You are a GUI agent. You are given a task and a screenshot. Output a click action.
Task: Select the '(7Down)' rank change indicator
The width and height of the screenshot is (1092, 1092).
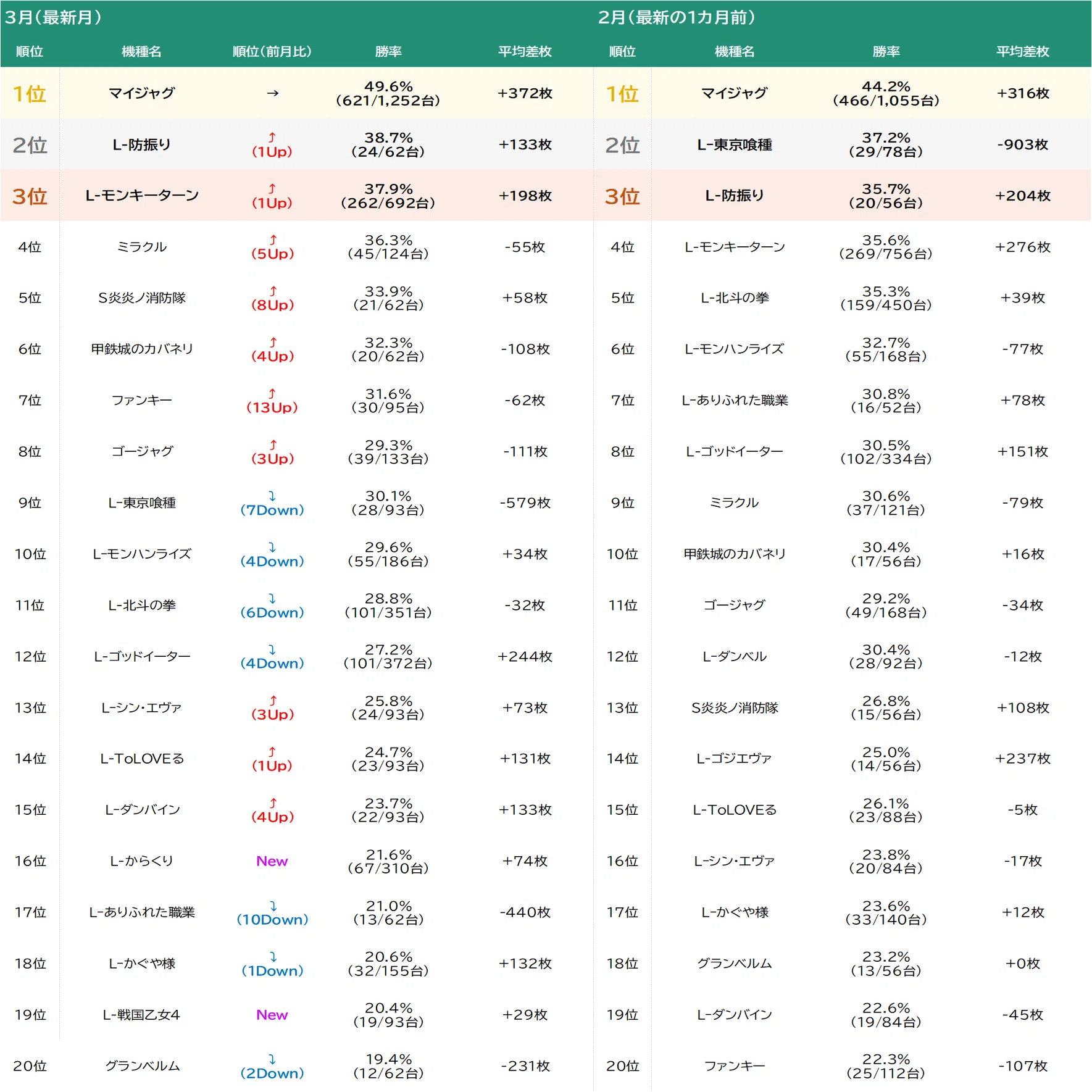pos(272,503)
